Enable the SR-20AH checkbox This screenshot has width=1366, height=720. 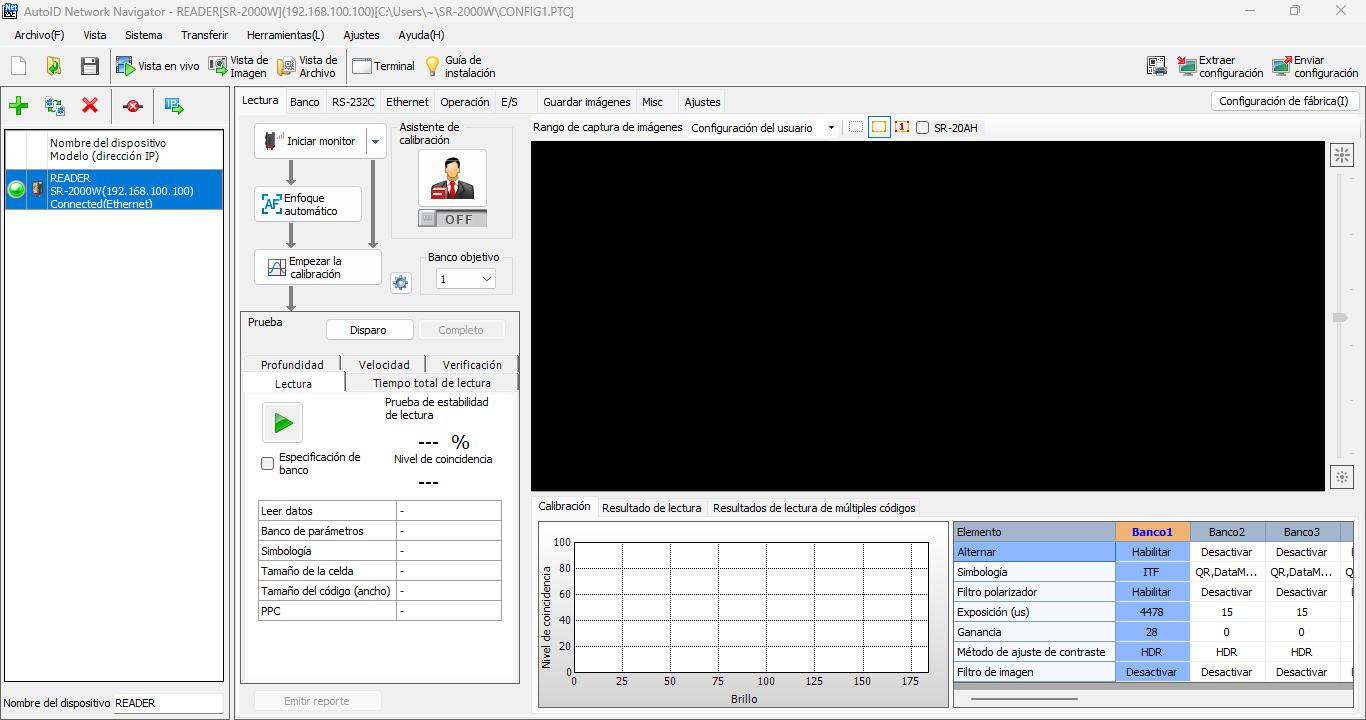[x=922, y=128]
